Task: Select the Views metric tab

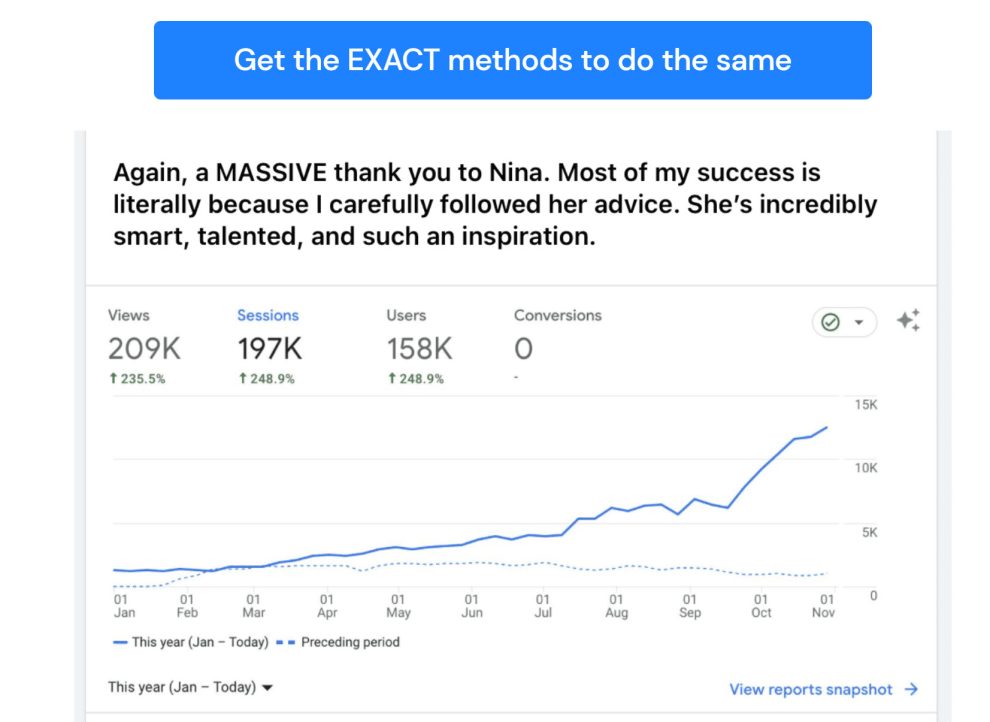Action: [x=129, y=315]
